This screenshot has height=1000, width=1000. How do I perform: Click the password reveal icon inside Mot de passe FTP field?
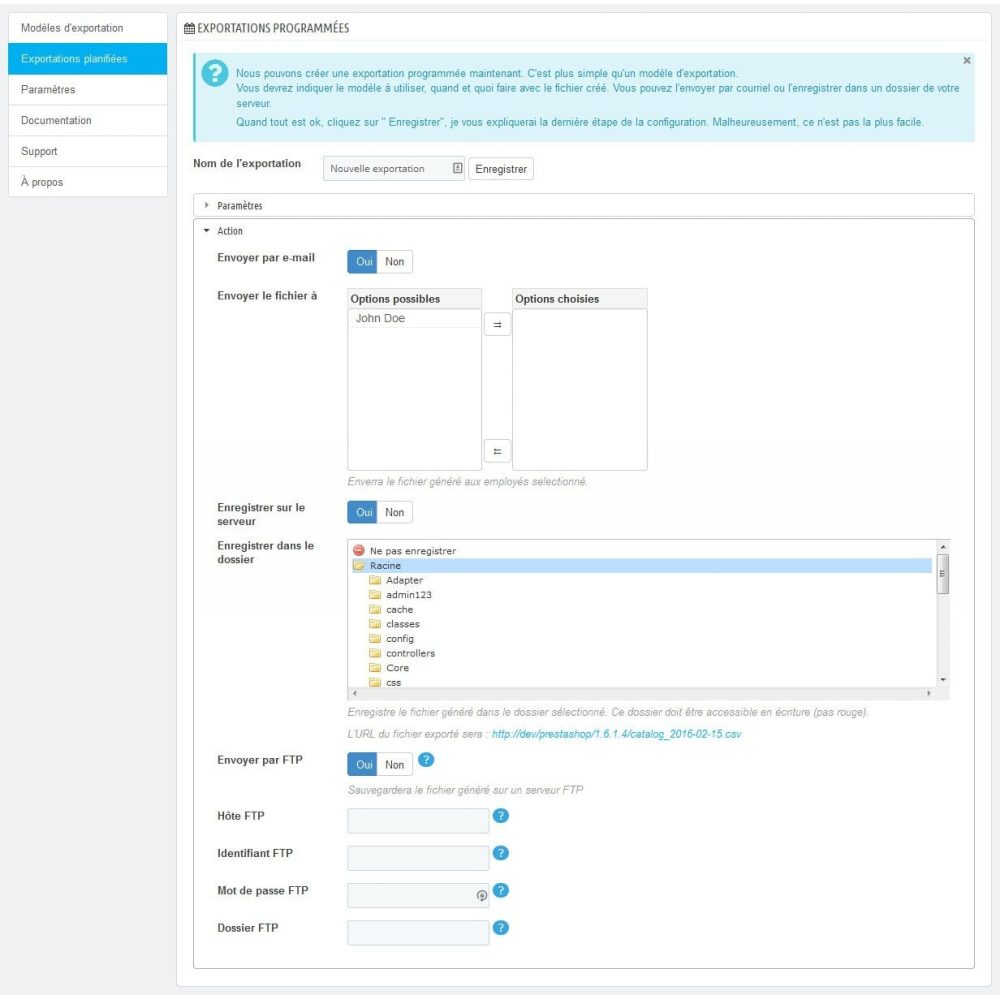coord(481,895)
